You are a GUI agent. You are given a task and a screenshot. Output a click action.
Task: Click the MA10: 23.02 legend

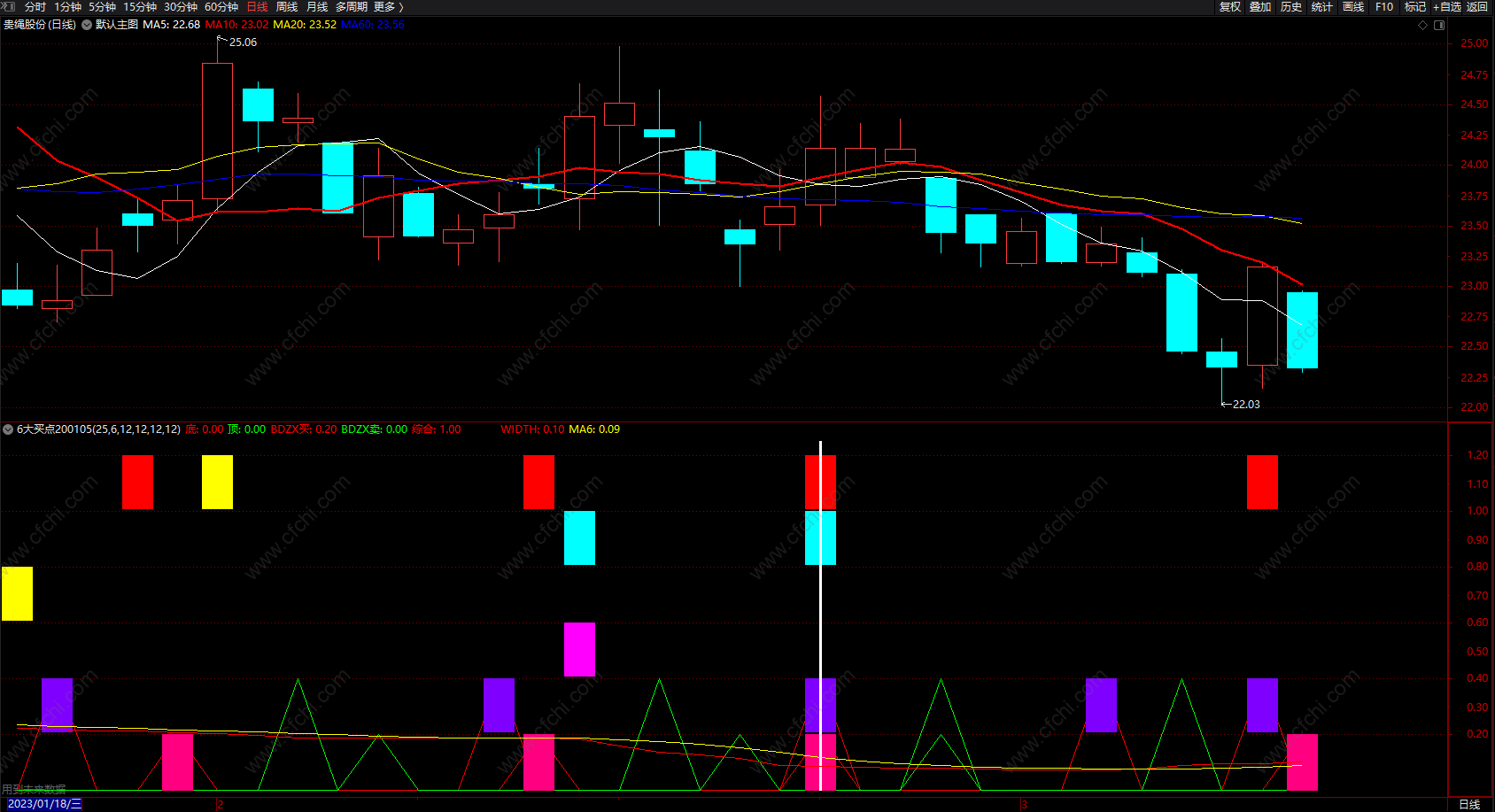pyautogui.click(x=236, y=25)
